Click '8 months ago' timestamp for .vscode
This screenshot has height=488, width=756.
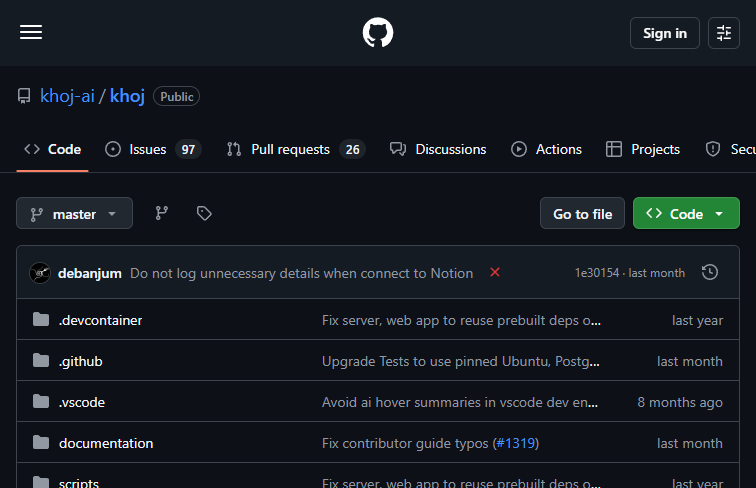(x=680, y=403)
